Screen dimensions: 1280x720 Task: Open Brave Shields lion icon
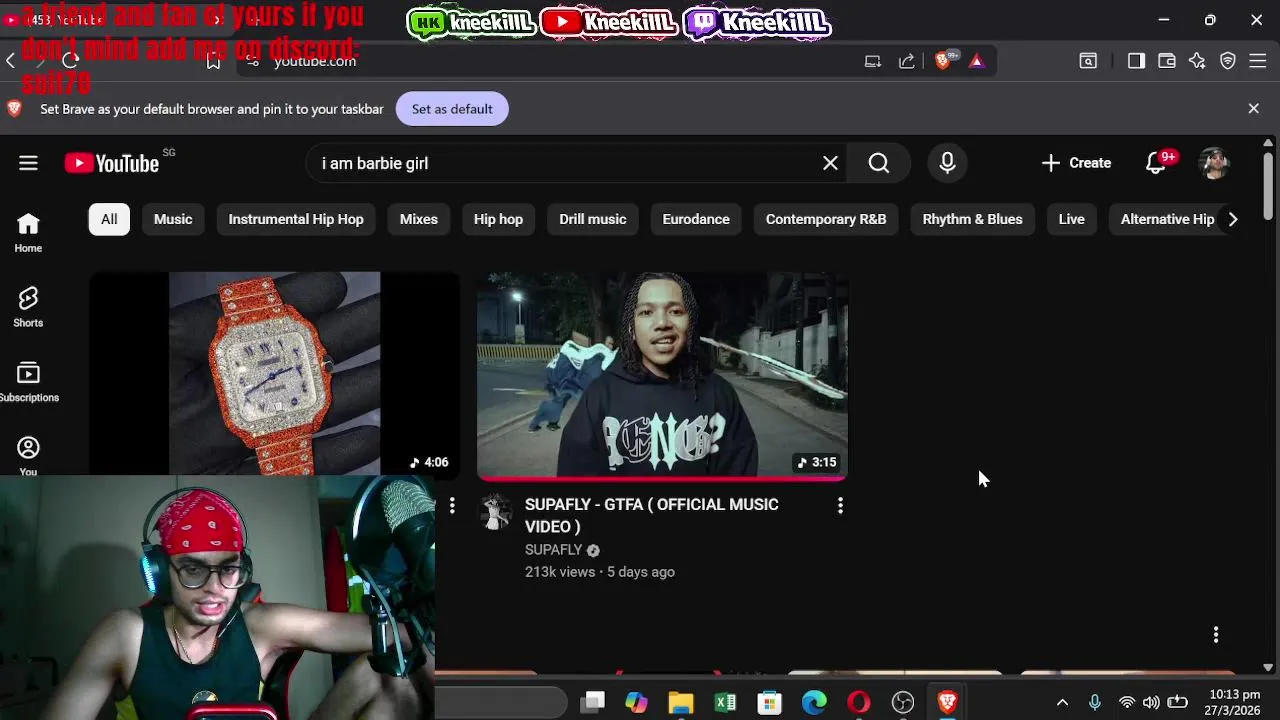[942, 61]
